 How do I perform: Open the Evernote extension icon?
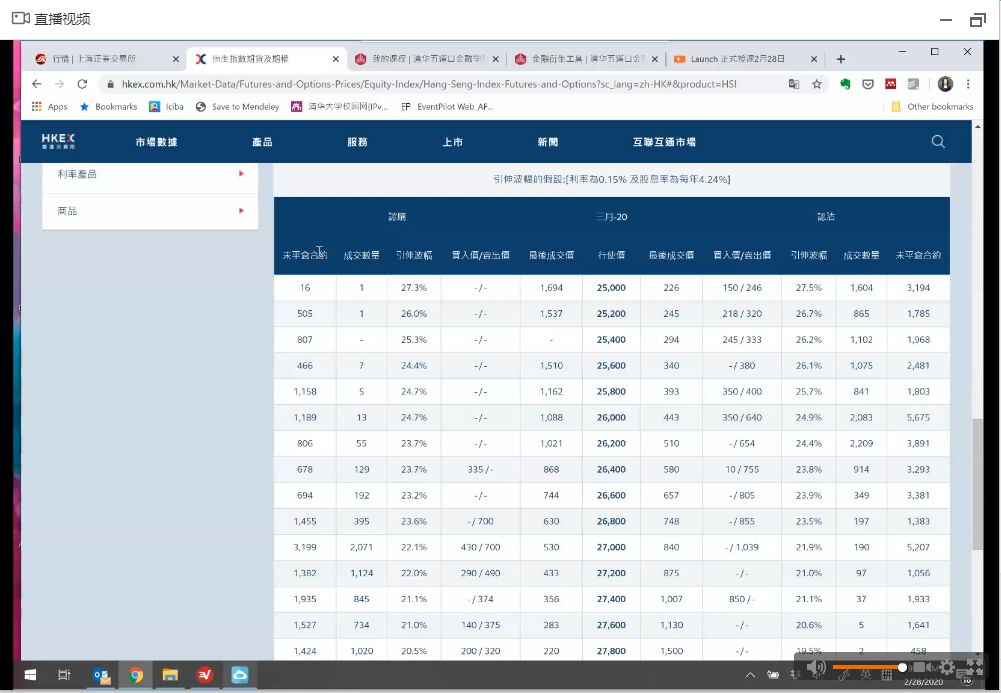click(x=845, y=84)
